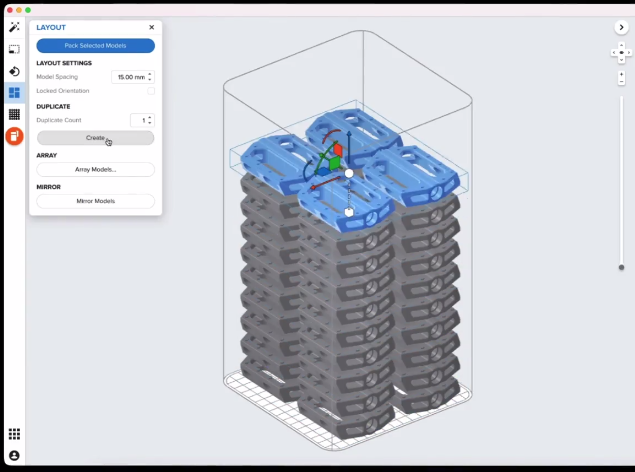Image resolution: width=635 pixels, height=472 pixels.
Task: Increase Duplicate Count with up arrow
Action: tap(150, 117)
